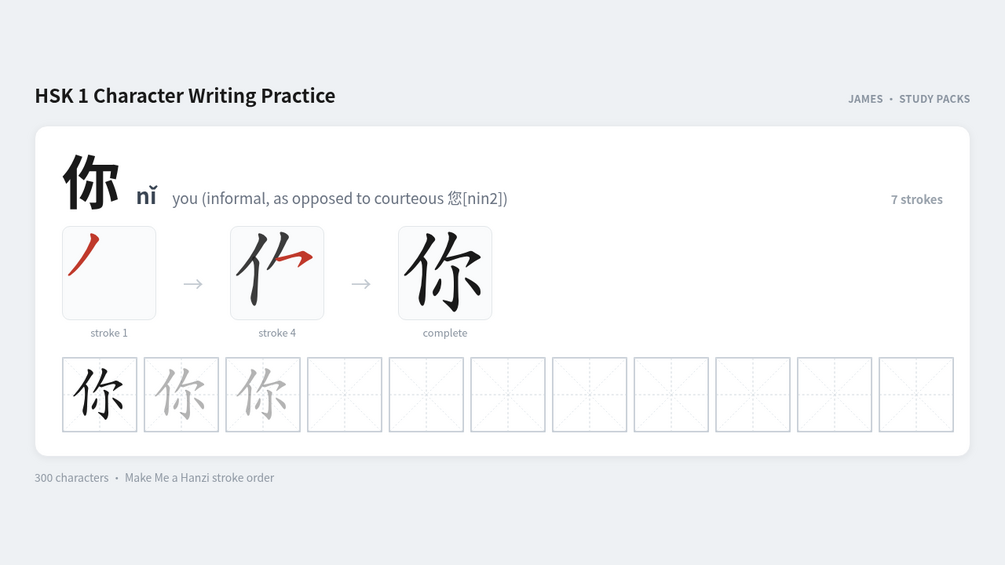Click the stroke 1 diagram tile
Image resolution: width=1005 pixels, height=565 pixels.
tap(109, 273)
